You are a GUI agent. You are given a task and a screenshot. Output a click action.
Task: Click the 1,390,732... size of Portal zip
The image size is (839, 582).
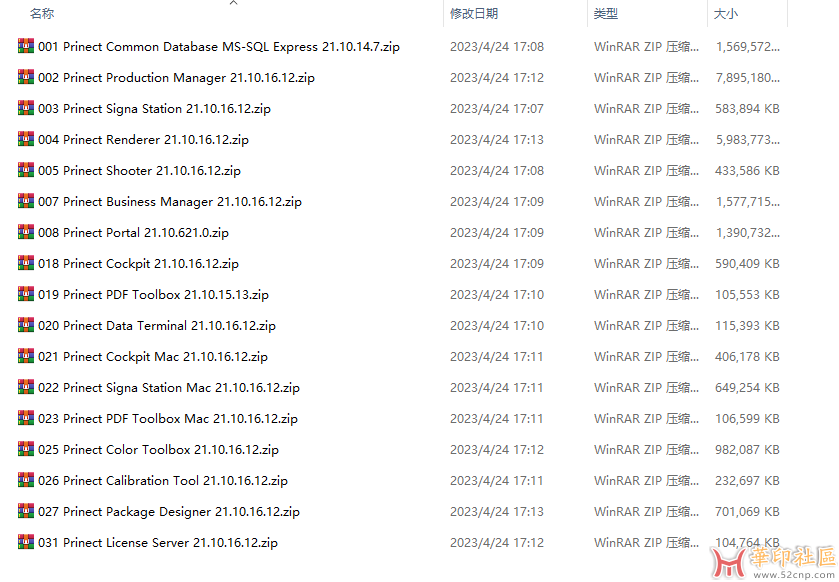click(x=748, y=233)
